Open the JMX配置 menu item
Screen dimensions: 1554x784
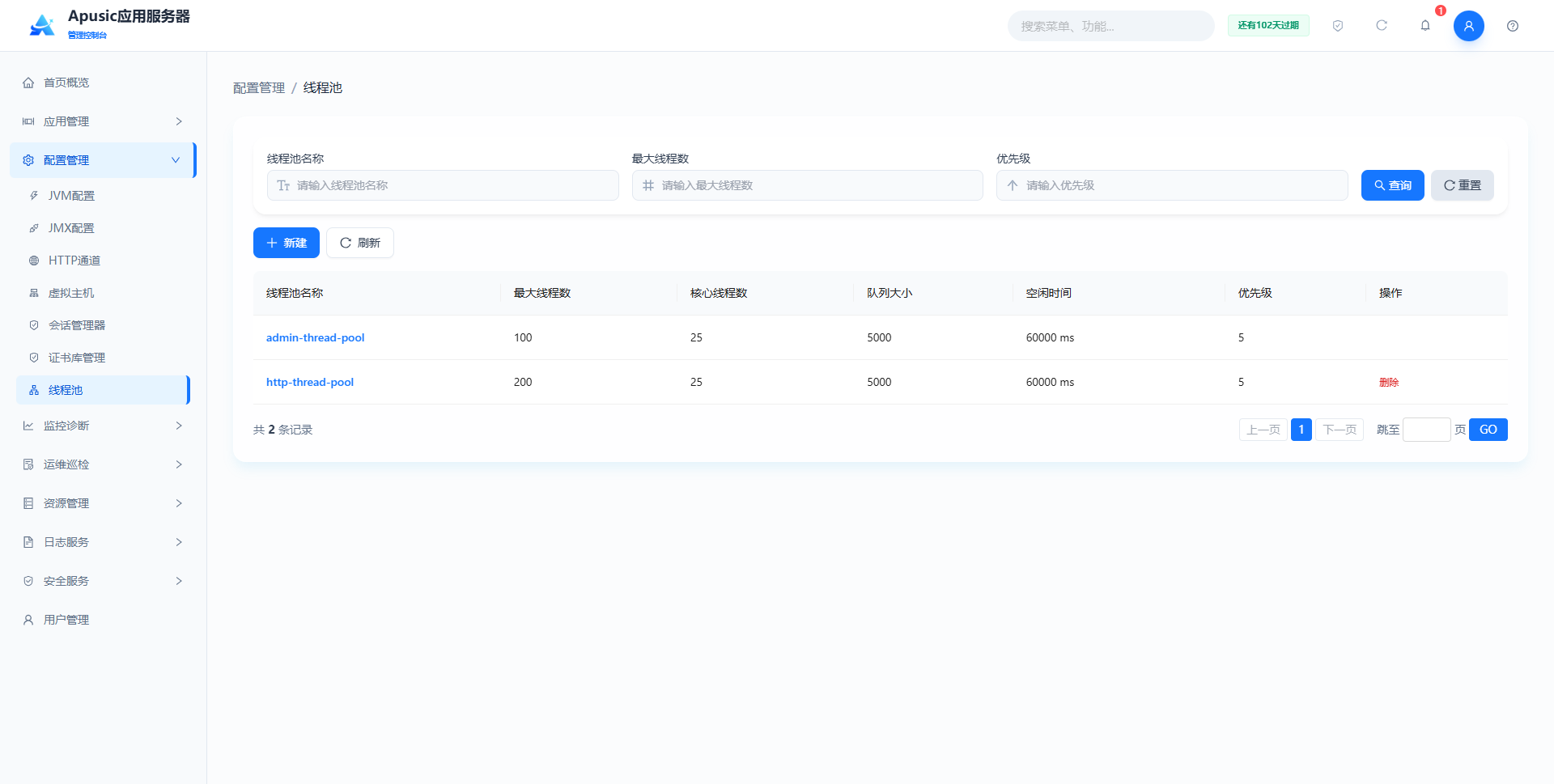click(x=103, y=228)
